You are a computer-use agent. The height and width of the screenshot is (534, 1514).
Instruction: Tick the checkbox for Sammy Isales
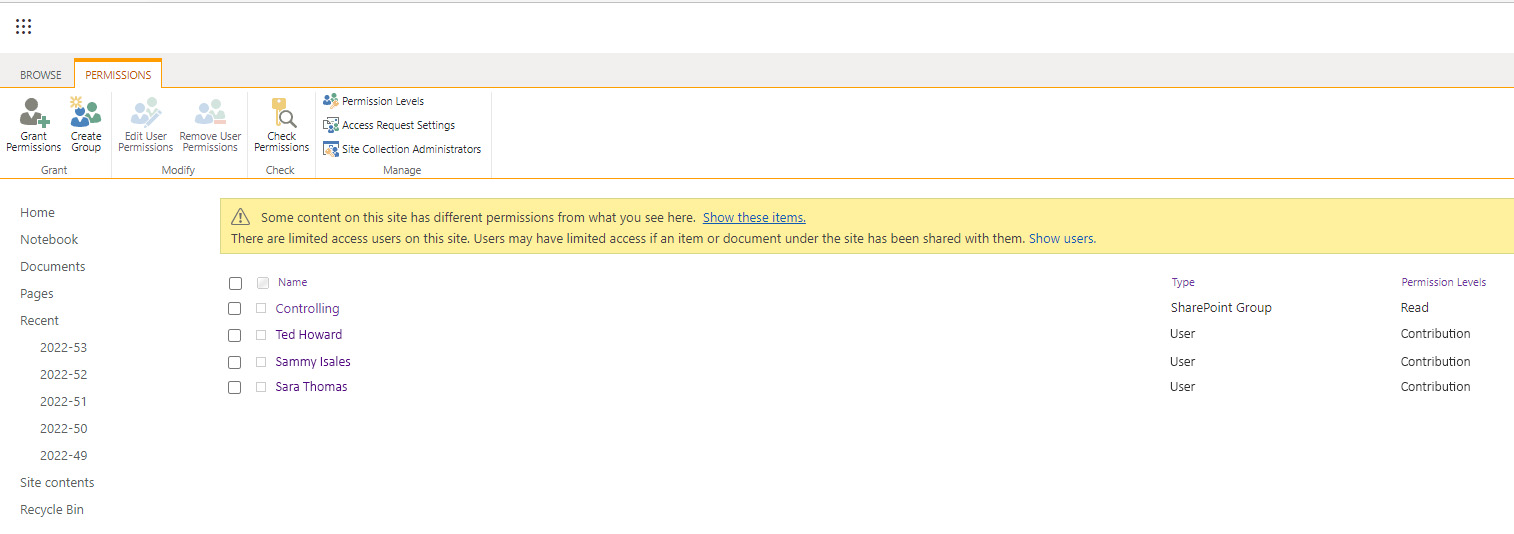click(235, 362)
